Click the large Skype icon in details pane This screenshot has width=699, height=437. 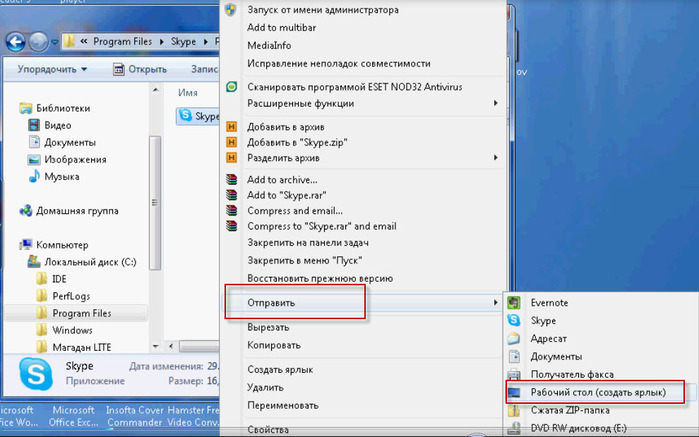click(36, 374)
